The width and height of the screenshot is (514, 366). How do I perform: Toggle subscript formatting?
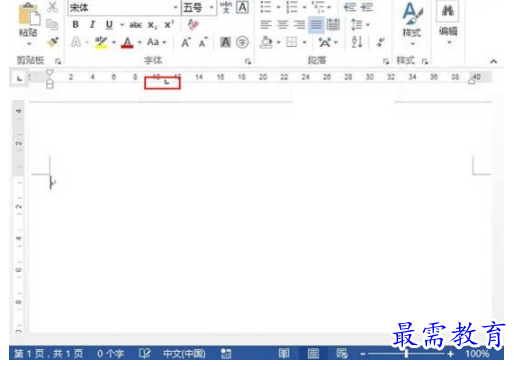click(152, 25)
